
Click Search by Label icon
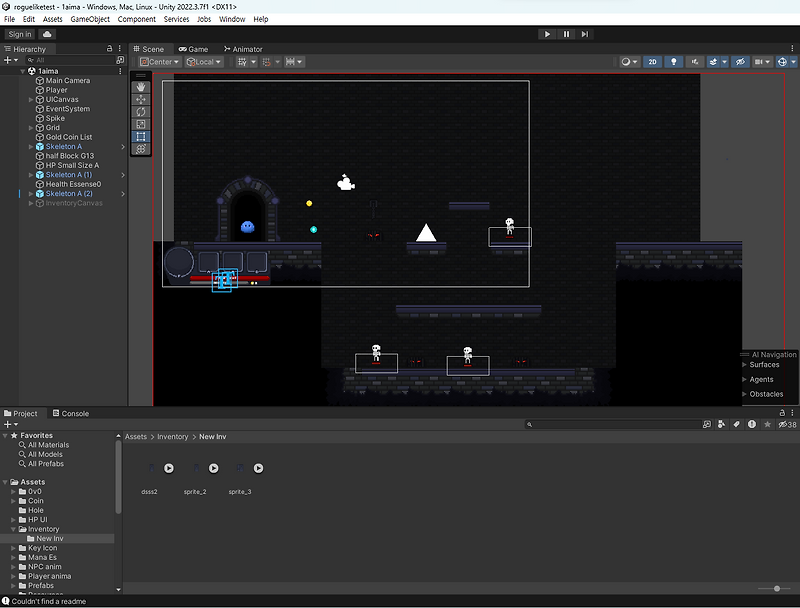pos(737,424)
